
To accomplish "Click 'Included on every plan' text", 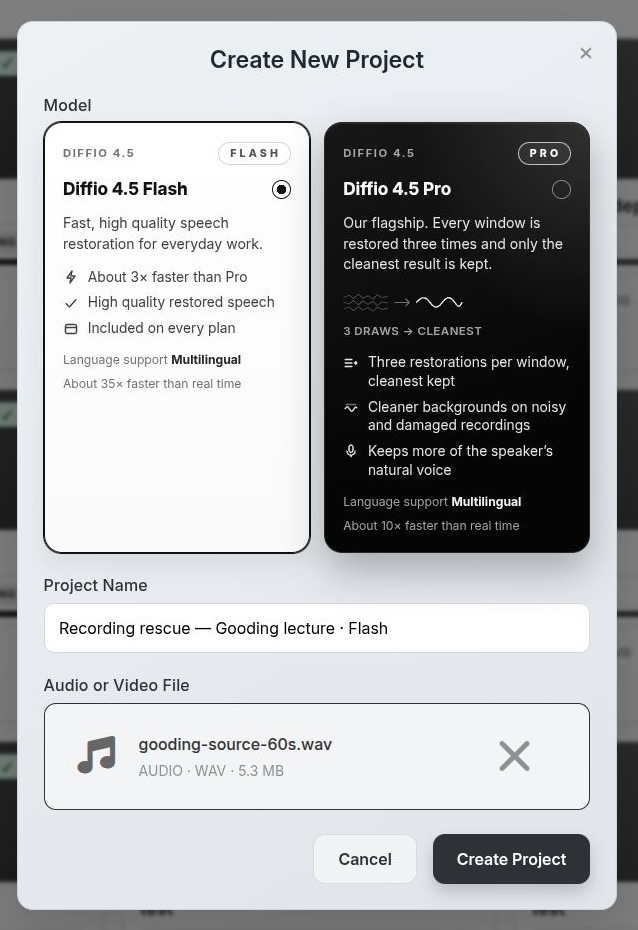I will point(161,328).
